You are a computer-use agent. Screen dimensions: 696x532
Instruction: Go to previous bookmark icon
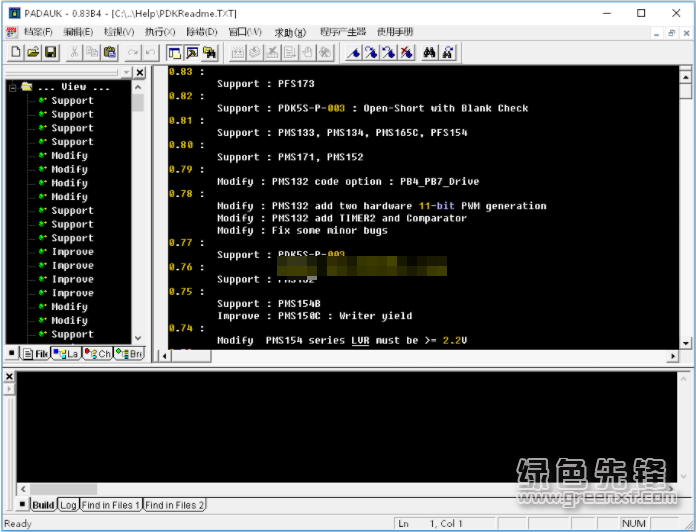tap(389, 52)
